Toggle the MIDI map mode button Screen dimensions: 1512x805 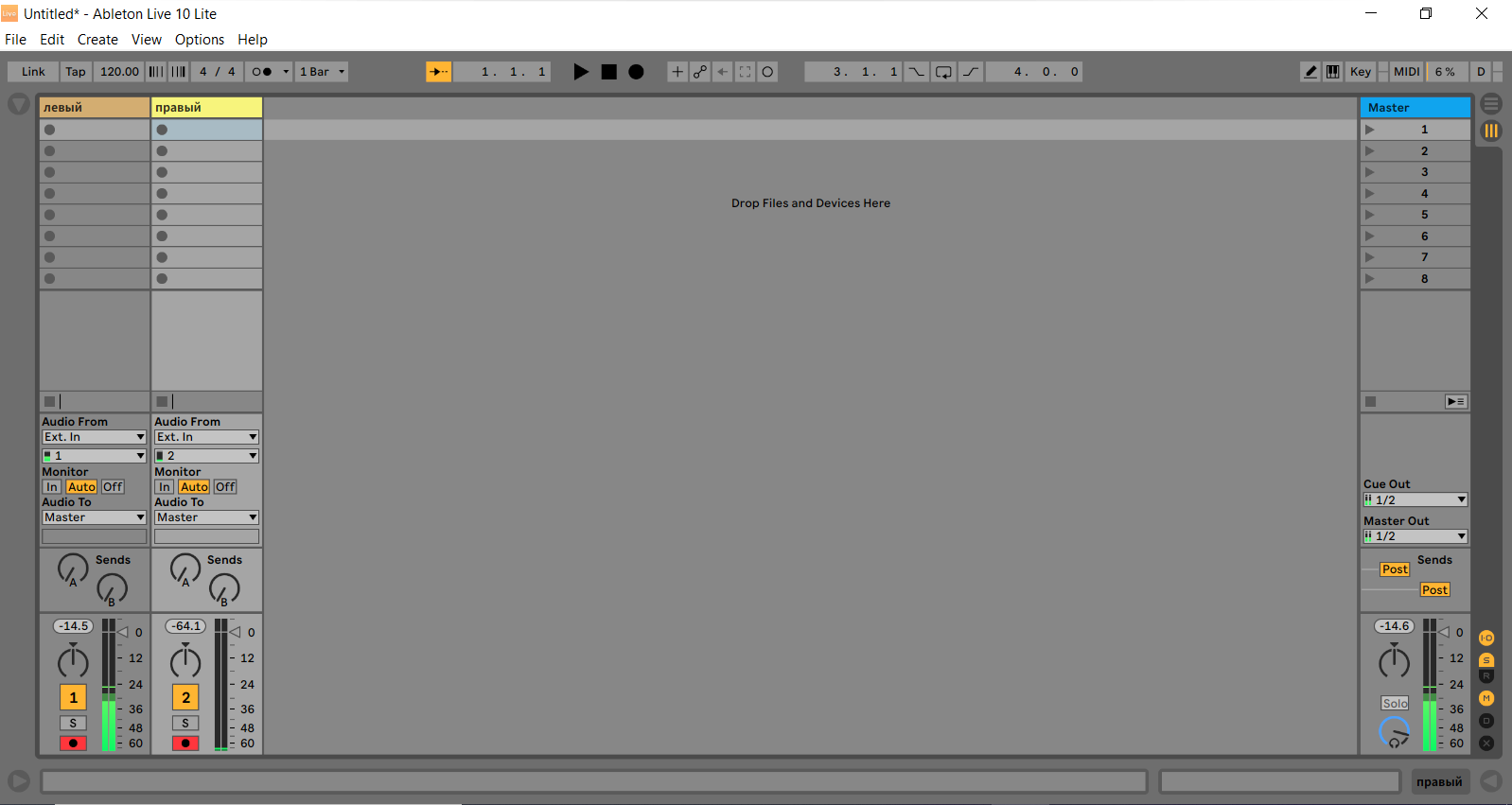1407,72
